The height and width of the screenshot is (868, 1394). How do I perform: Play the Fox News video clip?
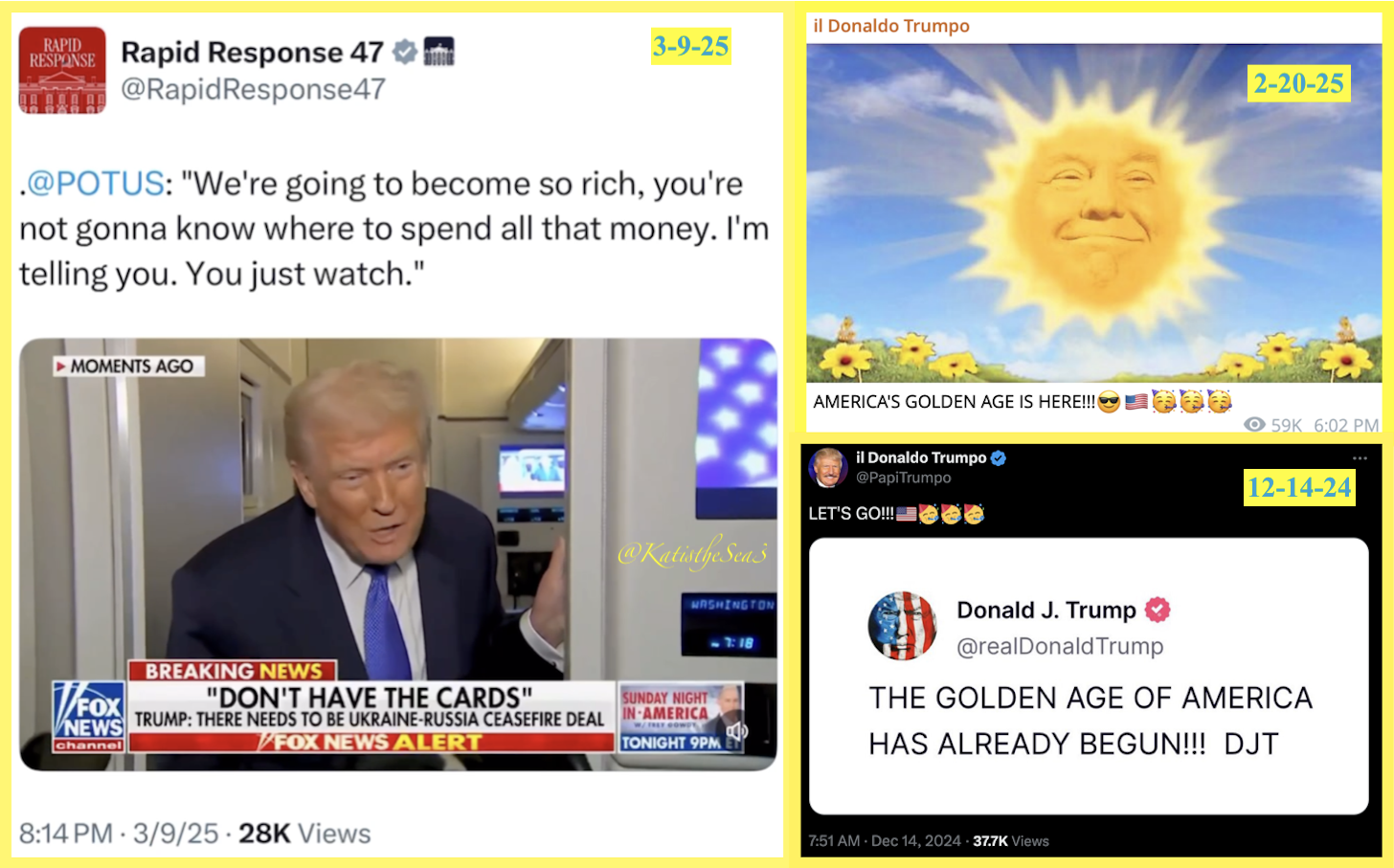tap(398, 554)
